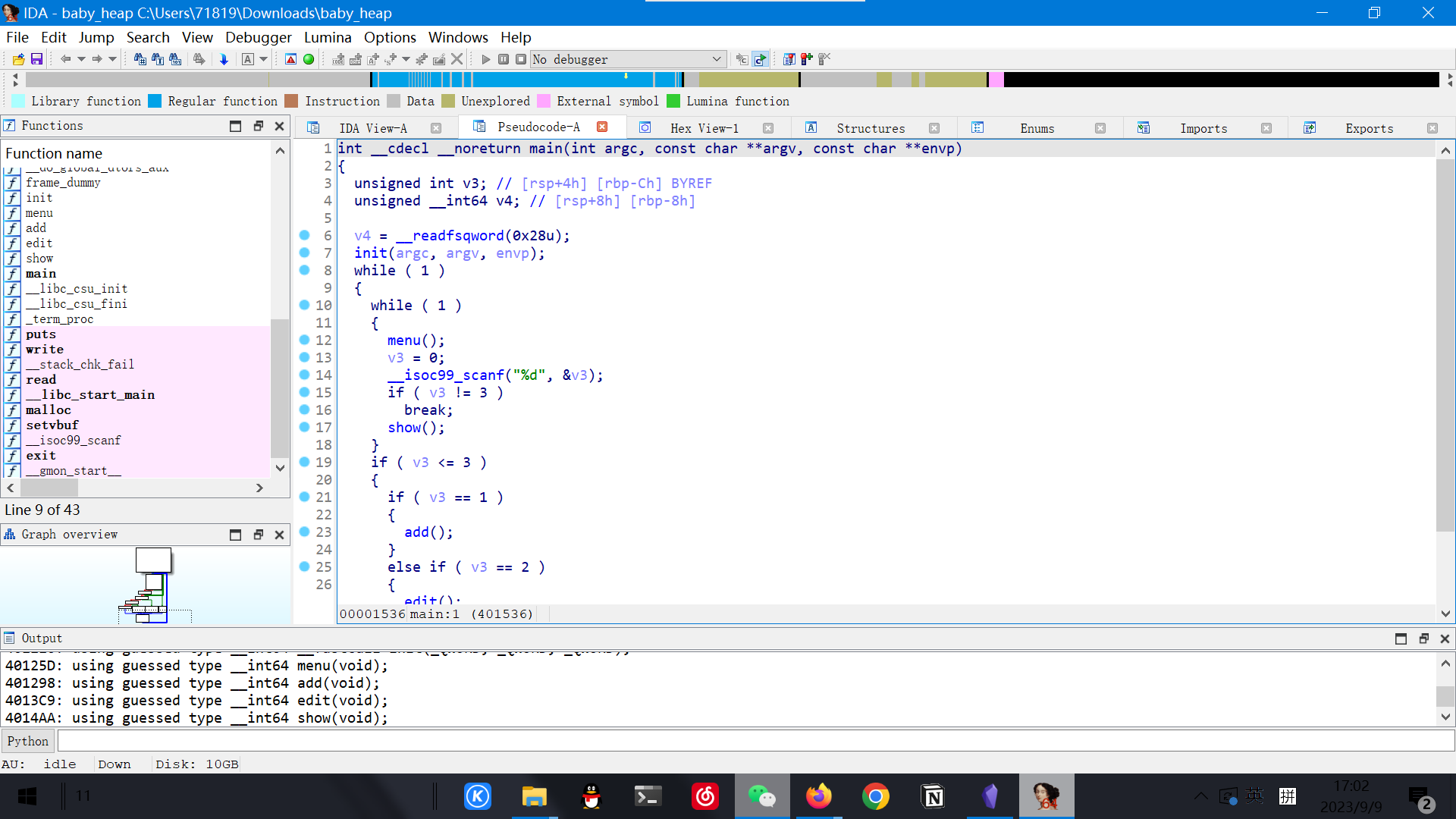Viewport: 1456px width, 819px height.
Task: Click the blue down arrow toolbar icon
Action: click(224, 59)
